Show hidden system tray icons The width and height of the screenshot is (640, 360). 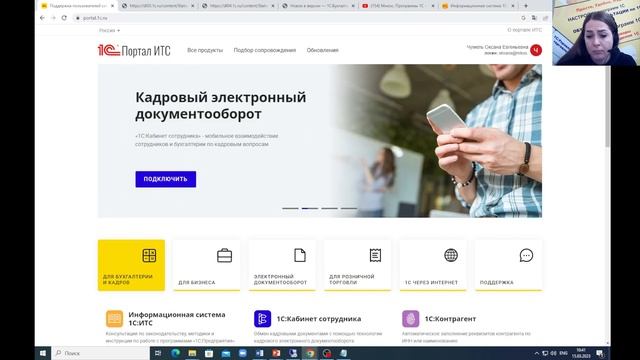pyautogui.click(x=537, y=353)
